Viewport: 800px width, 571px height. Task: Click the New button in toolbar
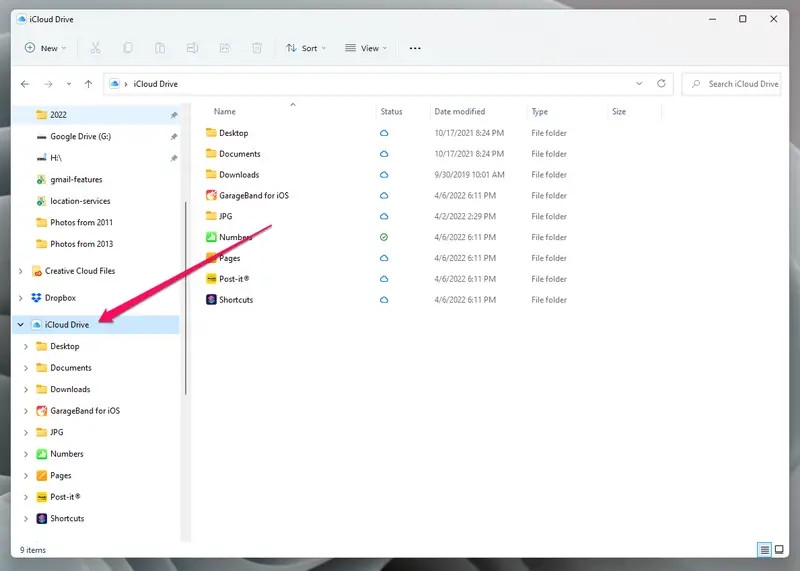(46, 48)
